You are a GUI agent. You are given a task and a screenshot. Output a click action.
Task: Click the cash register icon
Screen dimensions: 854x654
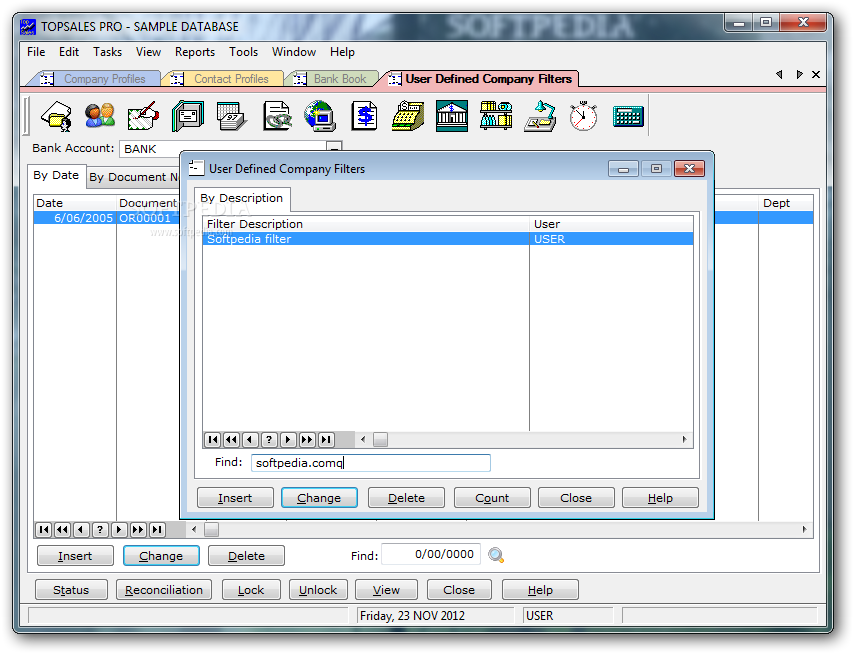pyautogui.click(x=408, y=116)
